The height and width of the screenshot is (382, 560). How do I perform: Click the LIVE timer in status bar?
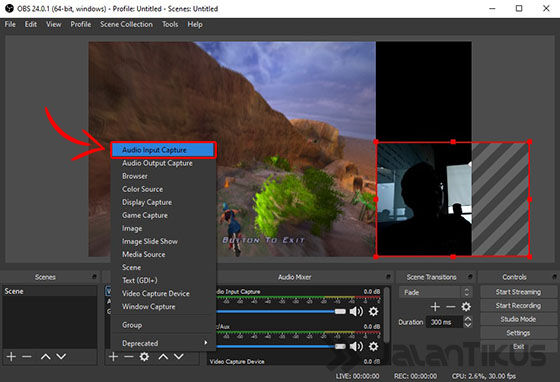click(x=358, y=376)
